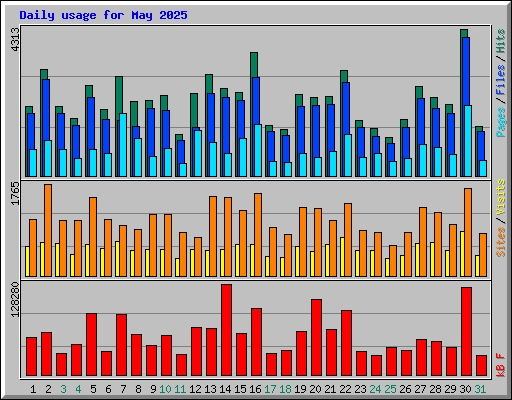Image resolution: width=512 pixels, height=400 pixels.
Task: Select day label "6" on the x-axis
Action: click(x=108, y=389)
